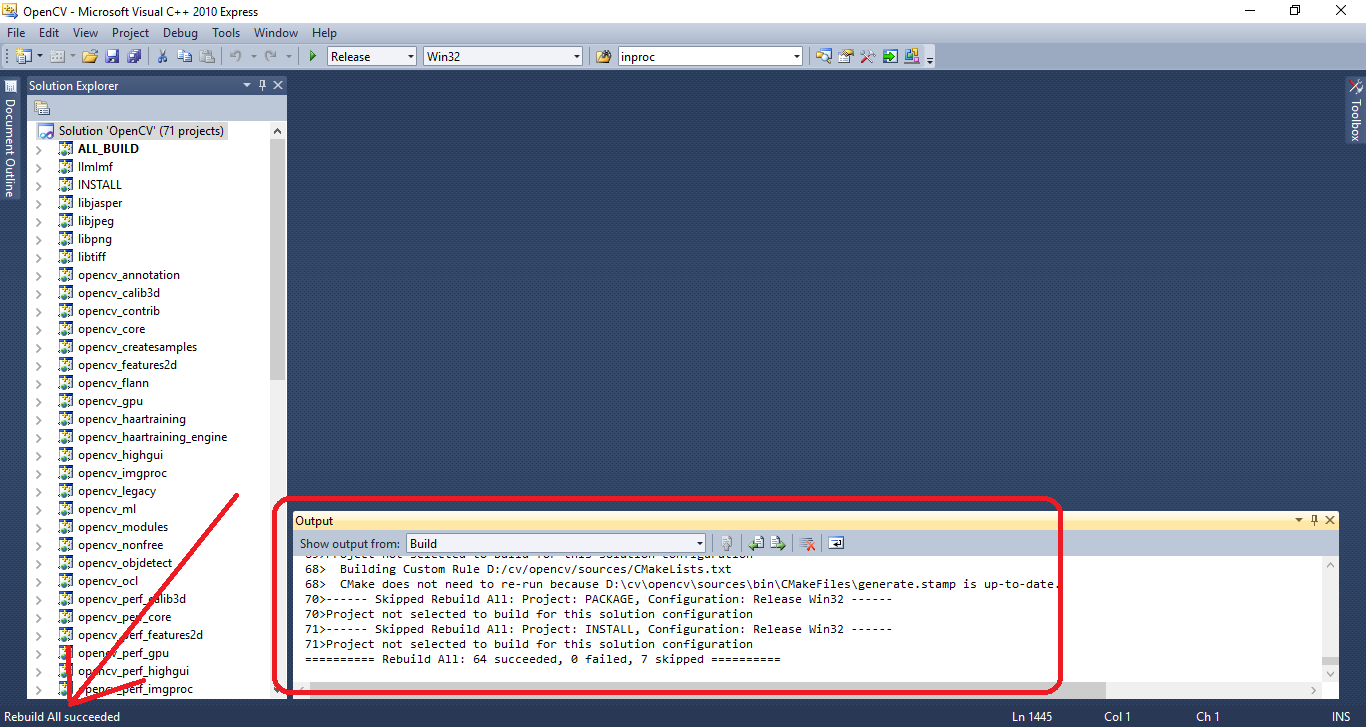Open the Help menu
Image resolution: width=1366 pixels, height=727 pixels.
(x=324, y=33)
